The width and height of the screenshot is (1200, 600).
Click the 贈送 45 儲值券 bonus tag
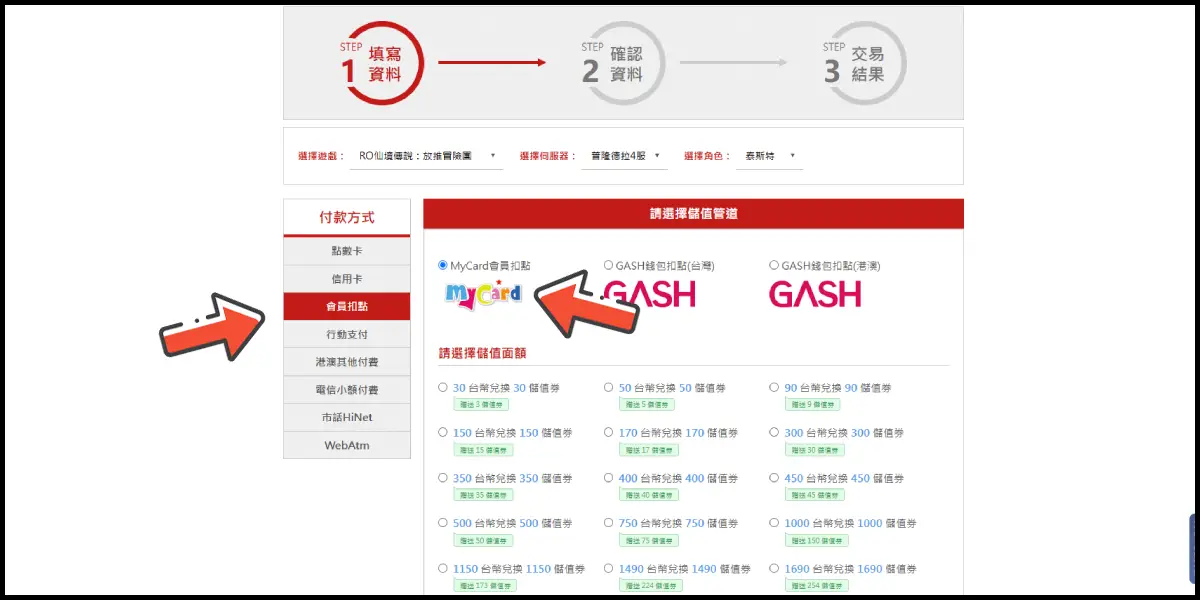[x=815, y=495]
